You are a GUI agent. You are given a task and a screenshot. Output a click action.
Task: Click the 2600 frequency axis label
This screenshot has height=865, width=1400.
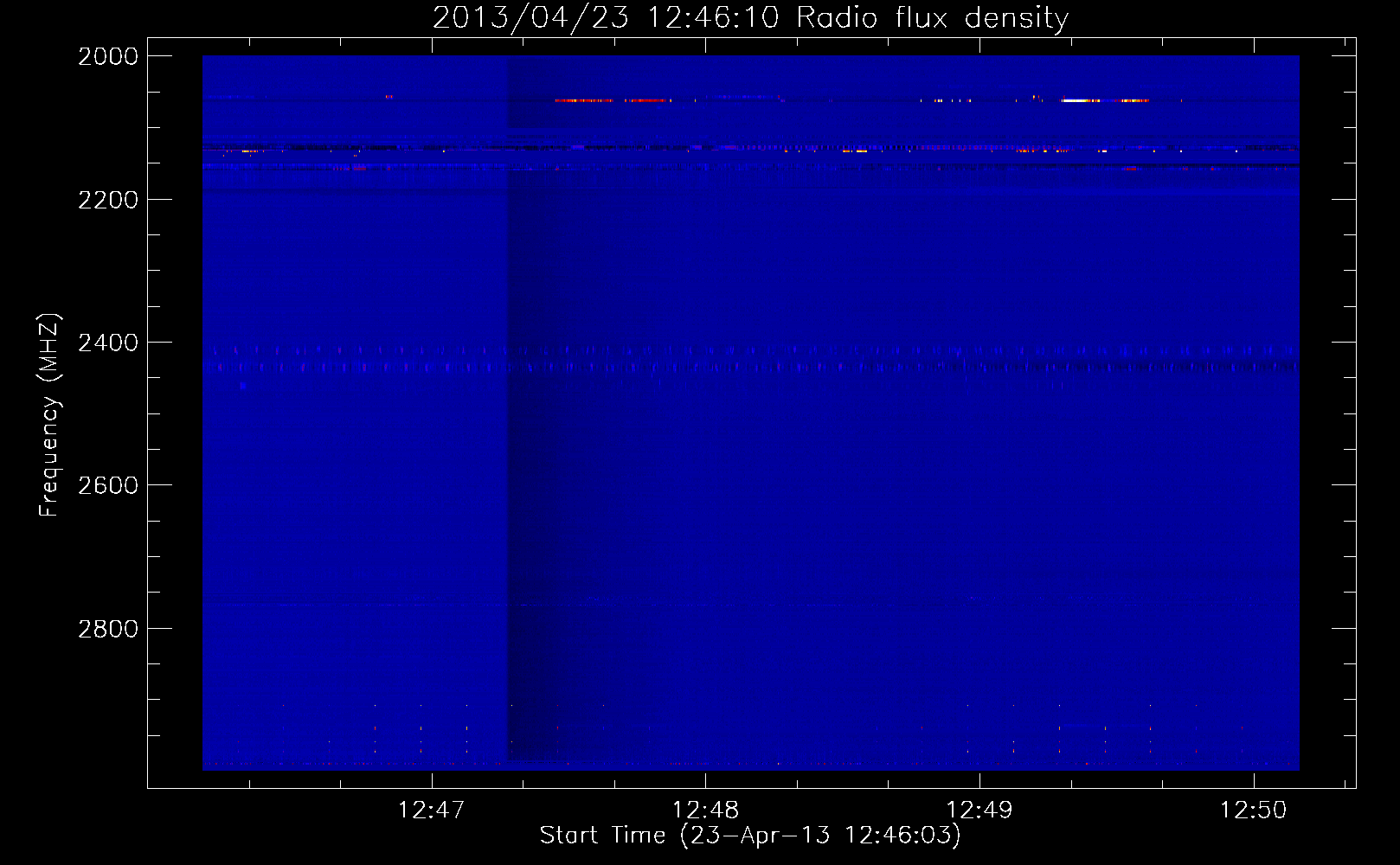108,485
